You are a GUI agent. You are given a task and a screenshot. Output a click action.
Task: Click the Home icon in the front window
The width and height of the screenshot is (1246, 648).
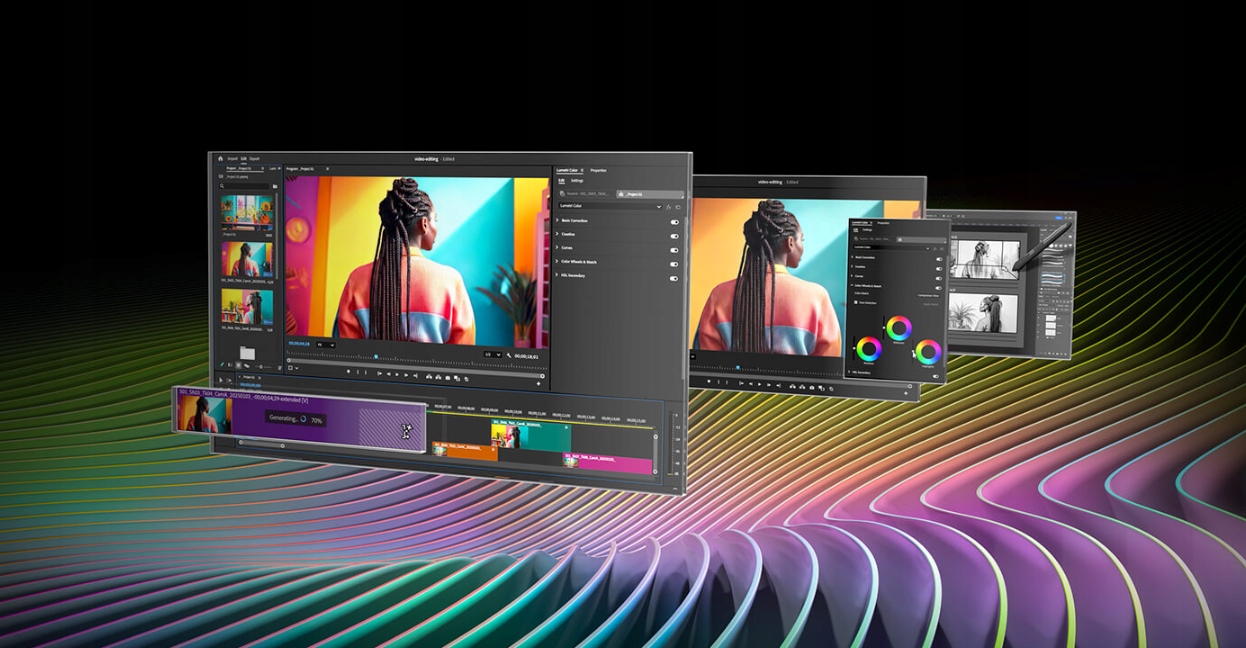point(220,158)
